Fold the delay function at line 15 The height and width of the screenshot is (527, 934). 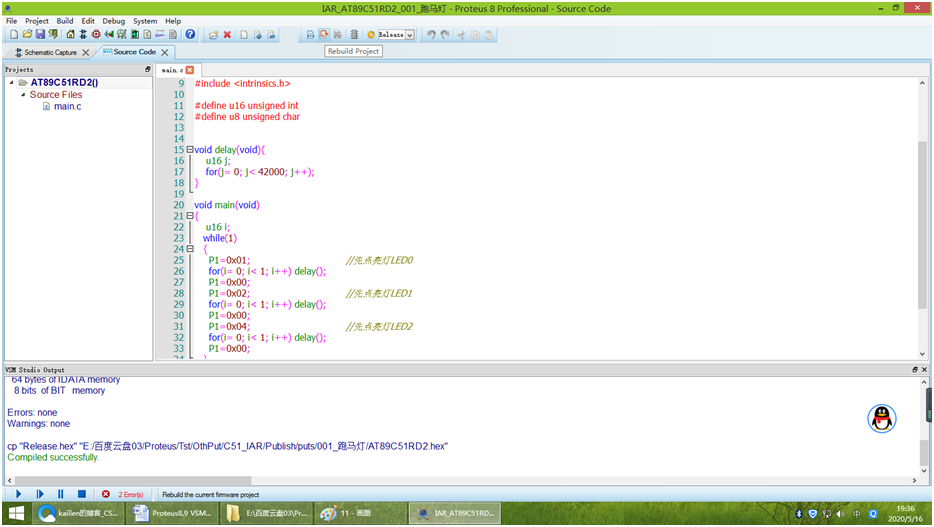189,149
